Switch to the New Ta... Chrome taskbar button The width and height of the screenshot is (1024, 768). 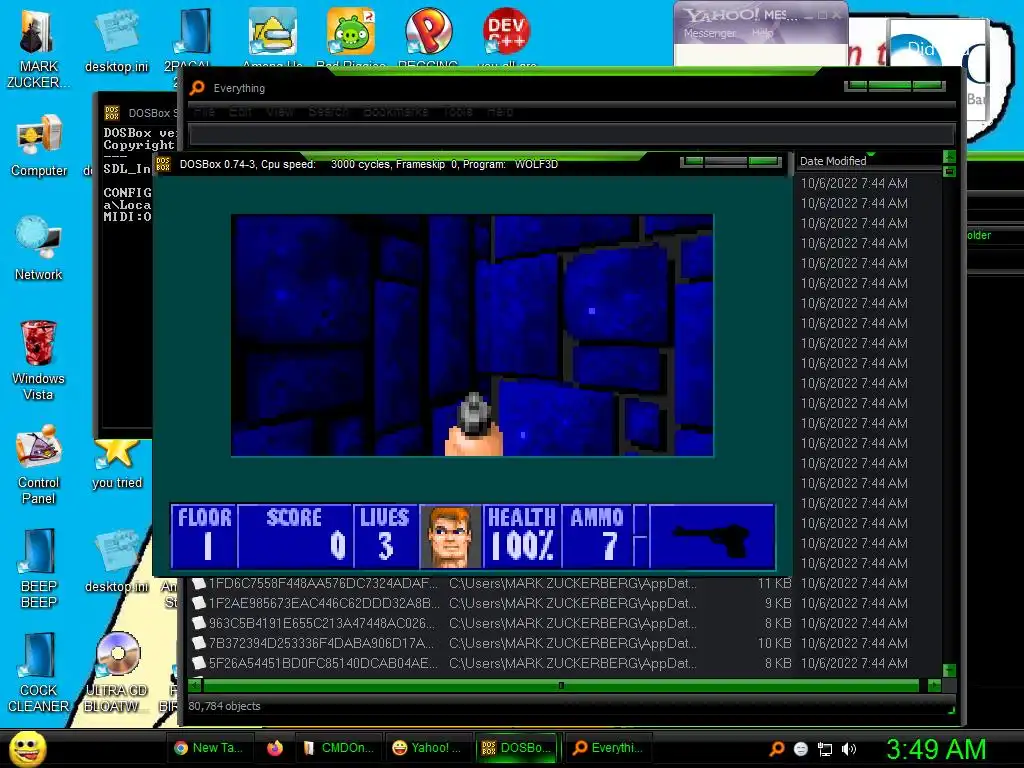click(209, 748)
